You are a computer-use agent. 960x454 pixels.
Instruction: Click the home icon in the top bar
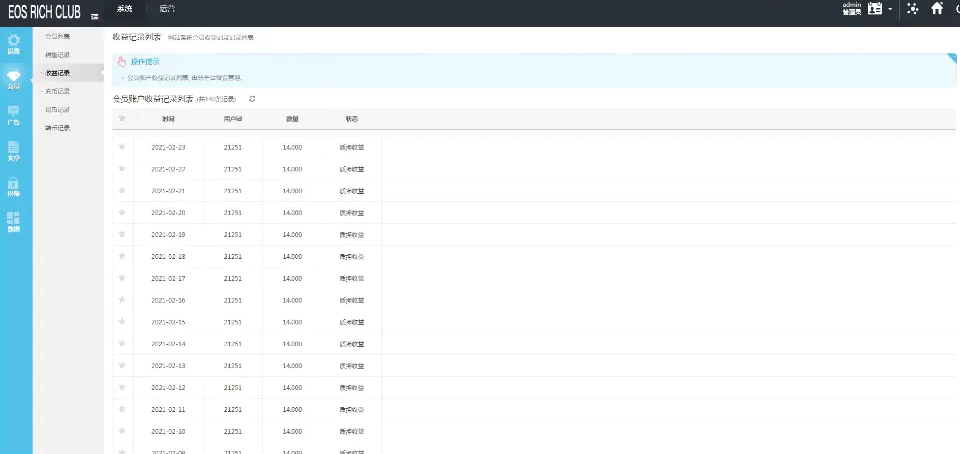(x=937, y=9)
